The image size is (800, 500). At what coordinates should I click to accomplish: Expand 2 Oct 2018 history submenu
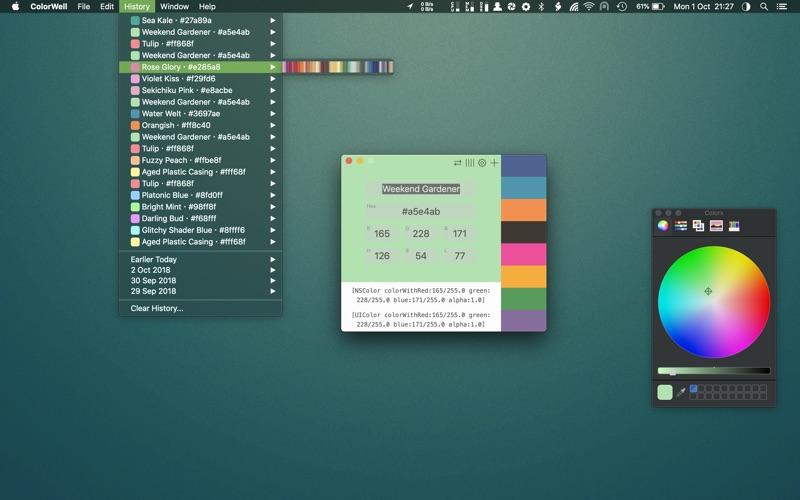pos(201,270)
